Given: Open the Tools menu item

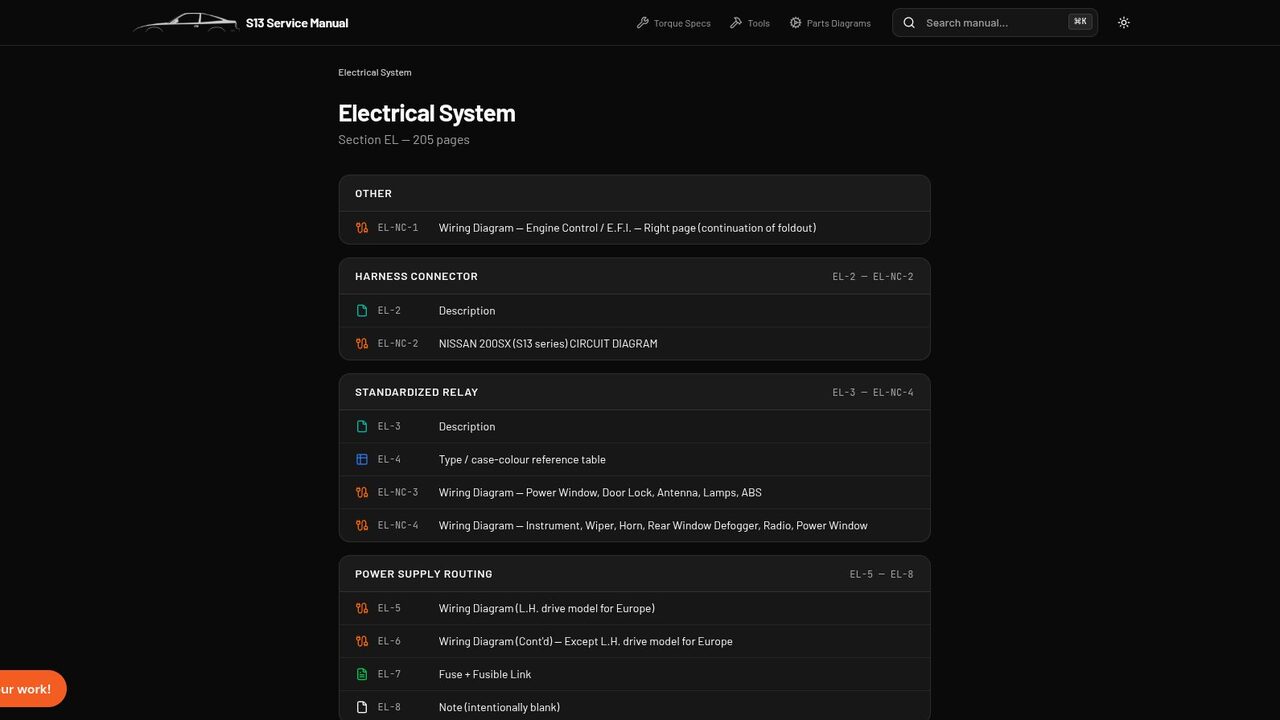Looking at the screenshot, I should point(749,23).
